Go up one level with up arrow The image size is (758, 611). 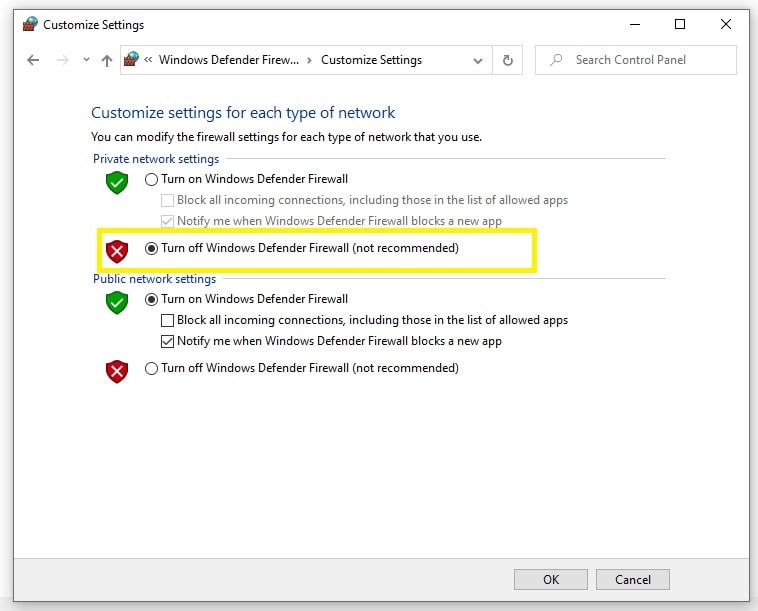point(107,60)
